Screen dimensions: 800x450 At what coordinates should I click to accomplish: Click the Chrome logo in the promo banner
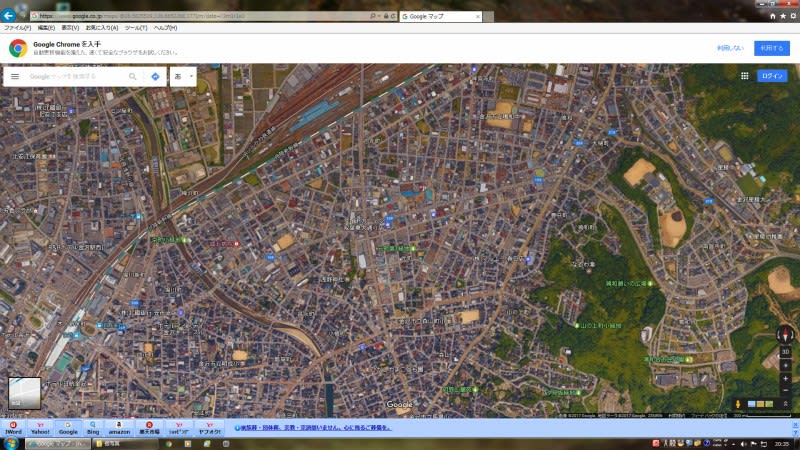tap(18, 48)
